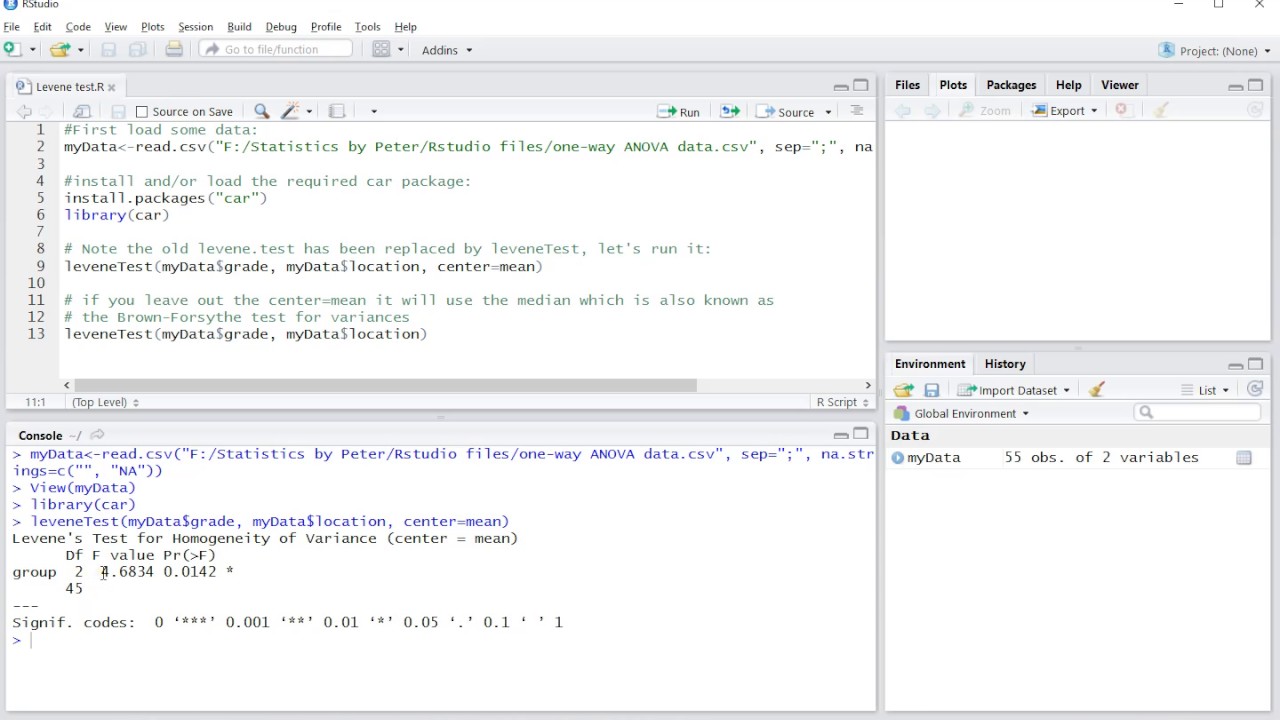Click the Show in new window icon
The height and width of the screenshot is (720, 1280).
82,111
